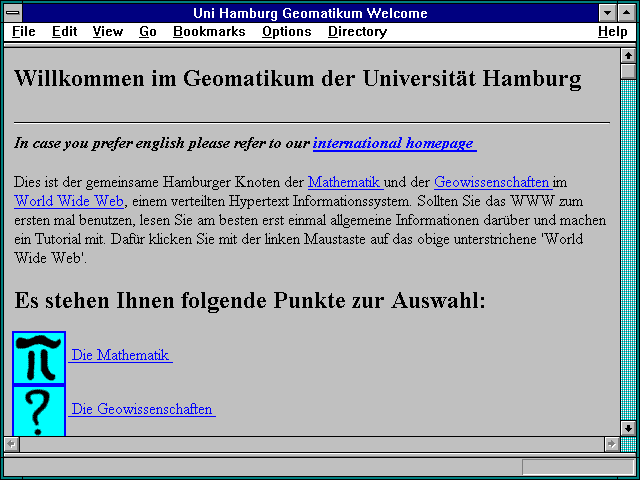Open the window control menu box
This screenshot has width=640, height=480.
(13, 13)
